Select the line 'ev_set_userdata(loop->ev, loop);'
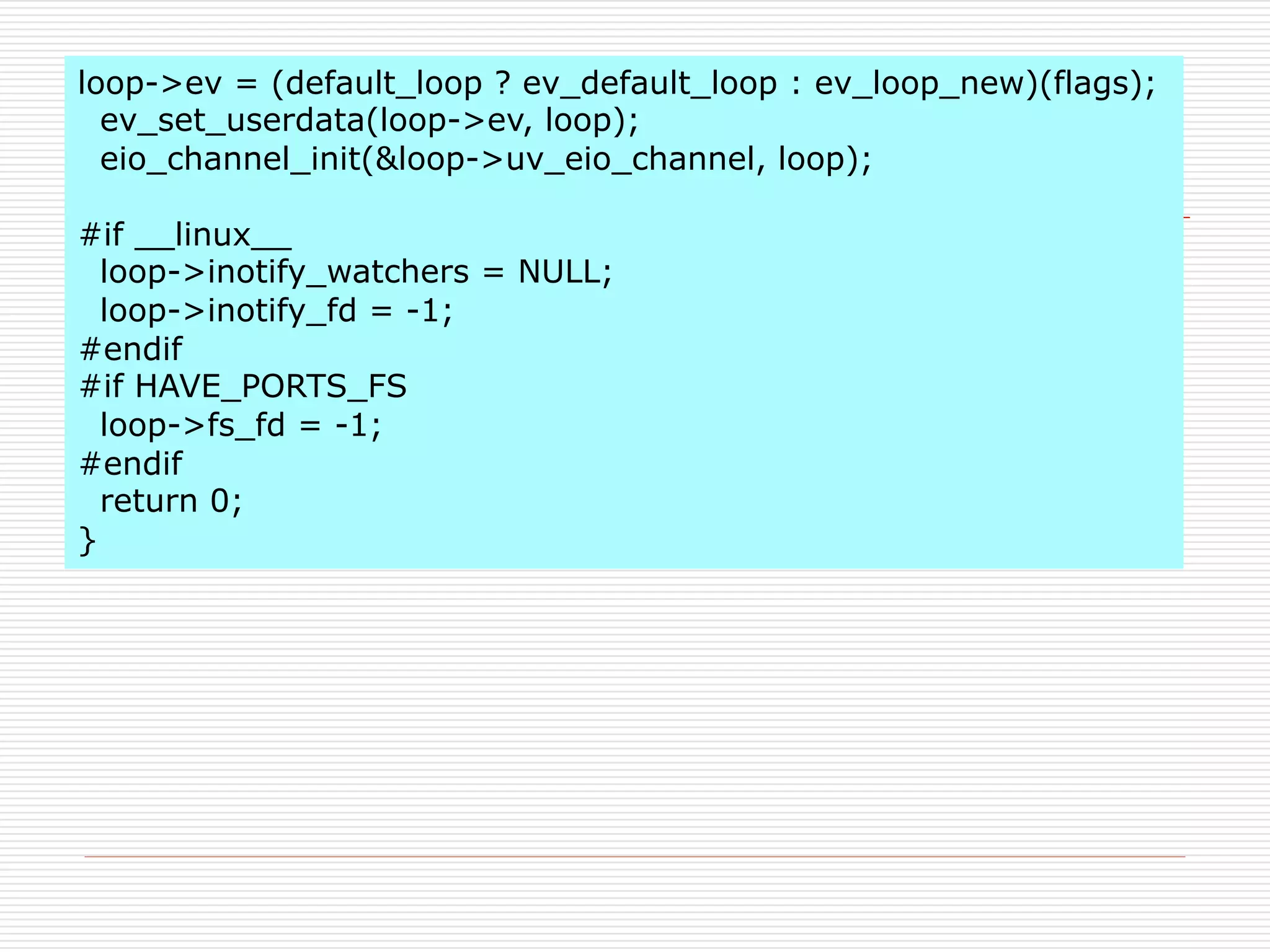 [369, 121]
